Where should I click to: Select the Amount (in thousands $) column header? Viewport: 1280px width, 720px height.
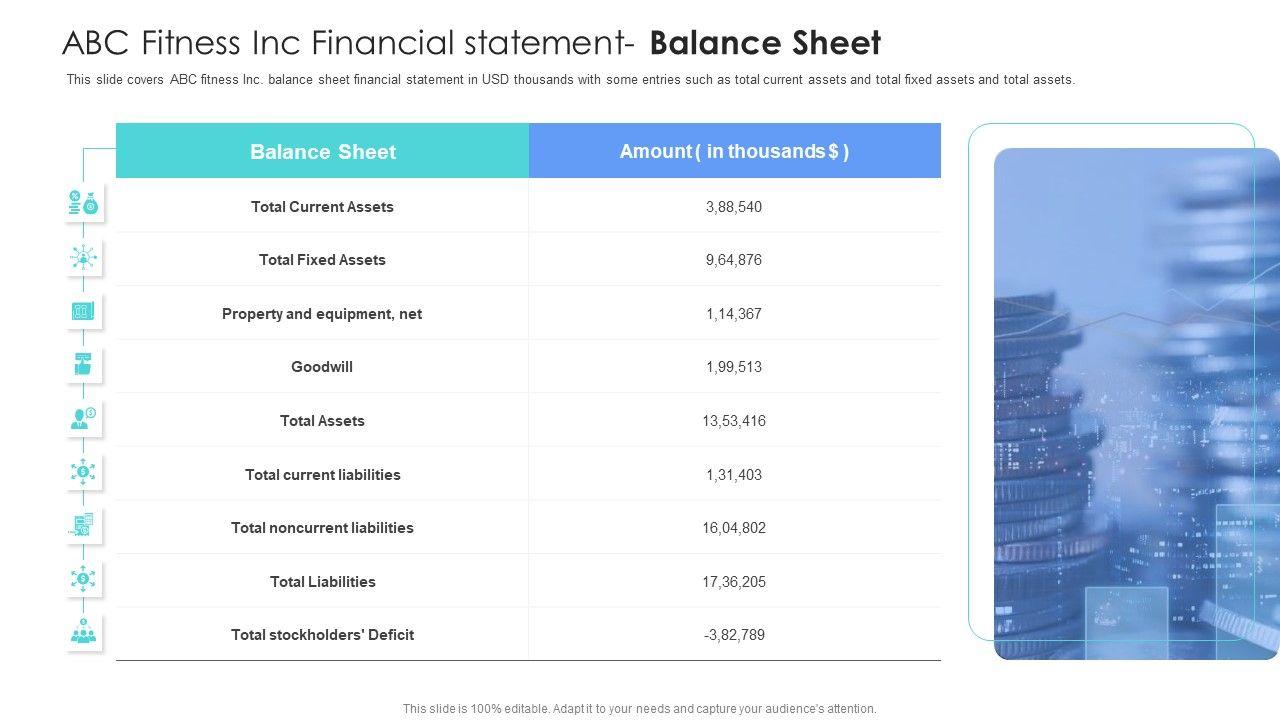tap(734, 152)
